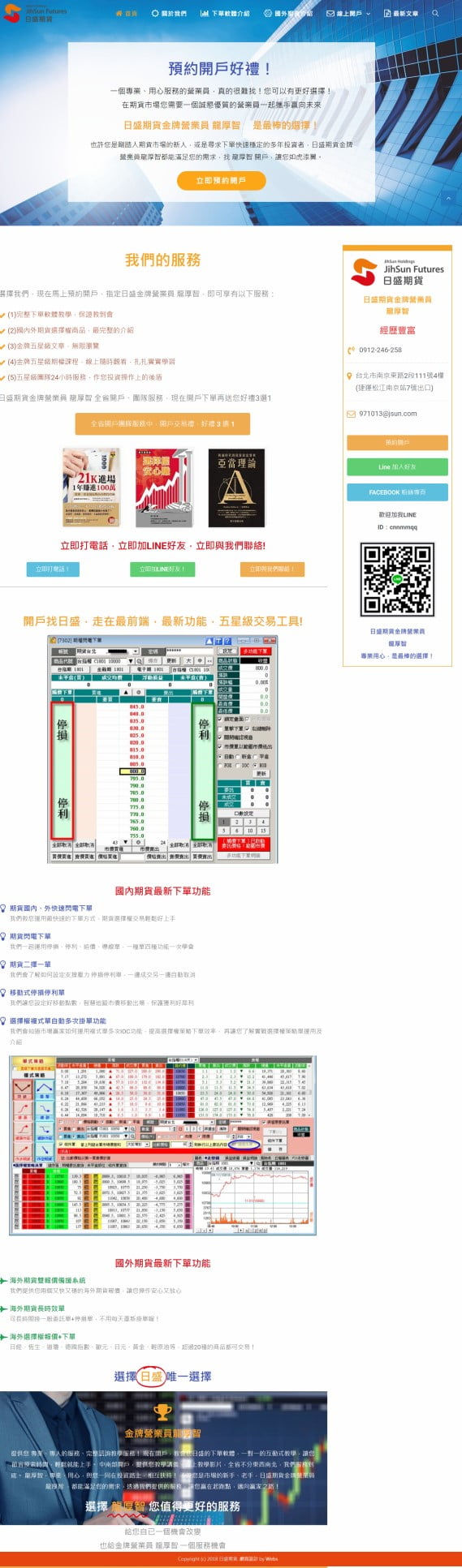This screenshot has width=462, height=1568.
Task: Click the scroll-to-top arrow button
Action: pyautogui.click(x=448, y=198)
